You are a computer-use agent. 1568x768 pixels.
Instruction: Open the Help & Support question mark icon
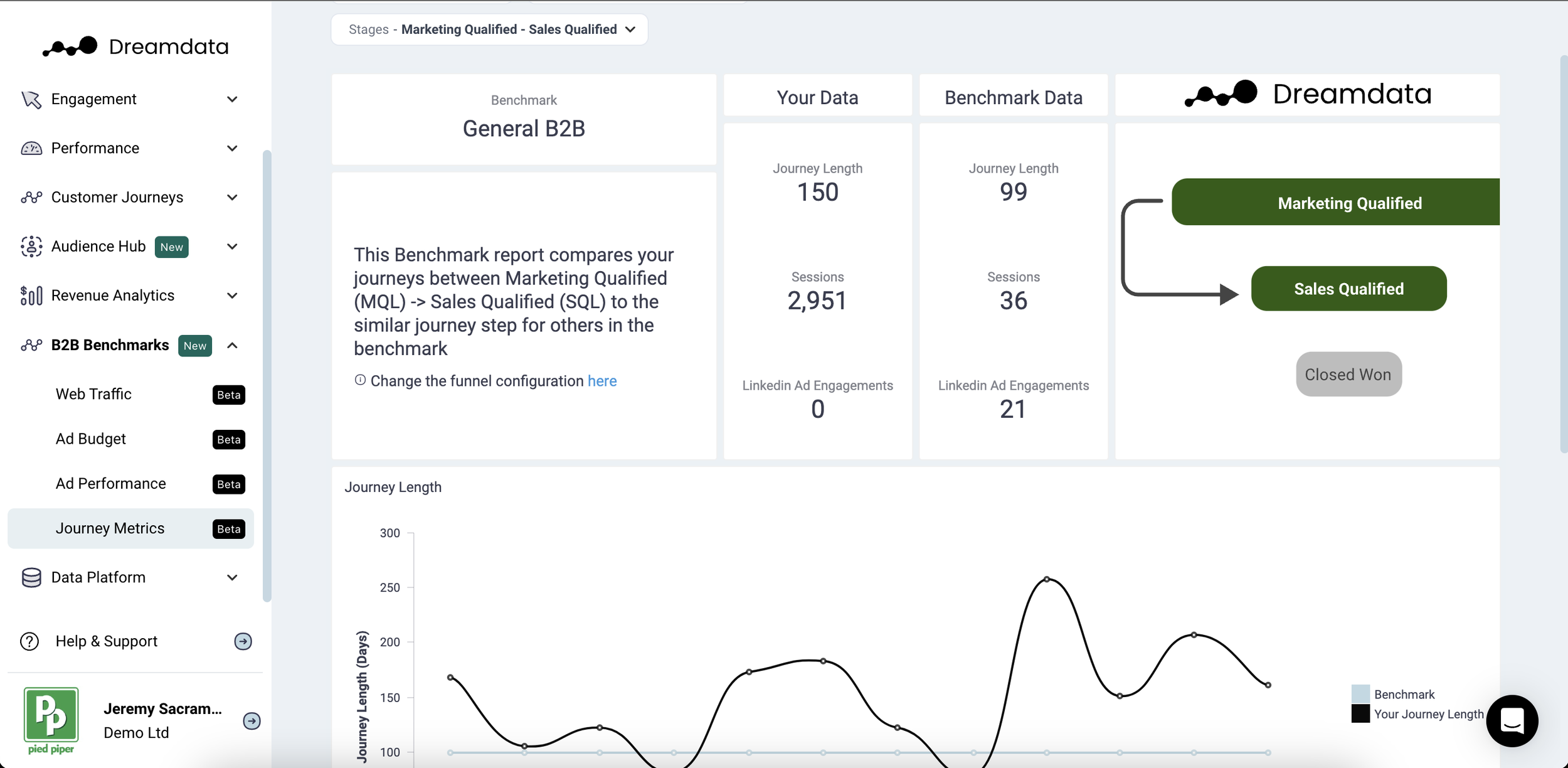coord(28,641)
